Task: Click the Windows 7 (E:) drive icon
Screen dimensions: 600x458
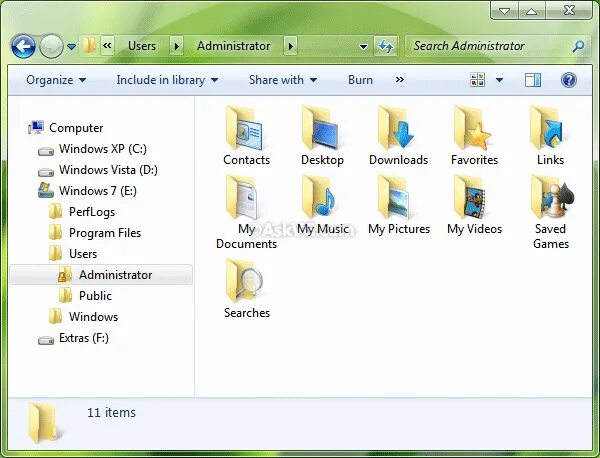Action: (x=46, y=190)
